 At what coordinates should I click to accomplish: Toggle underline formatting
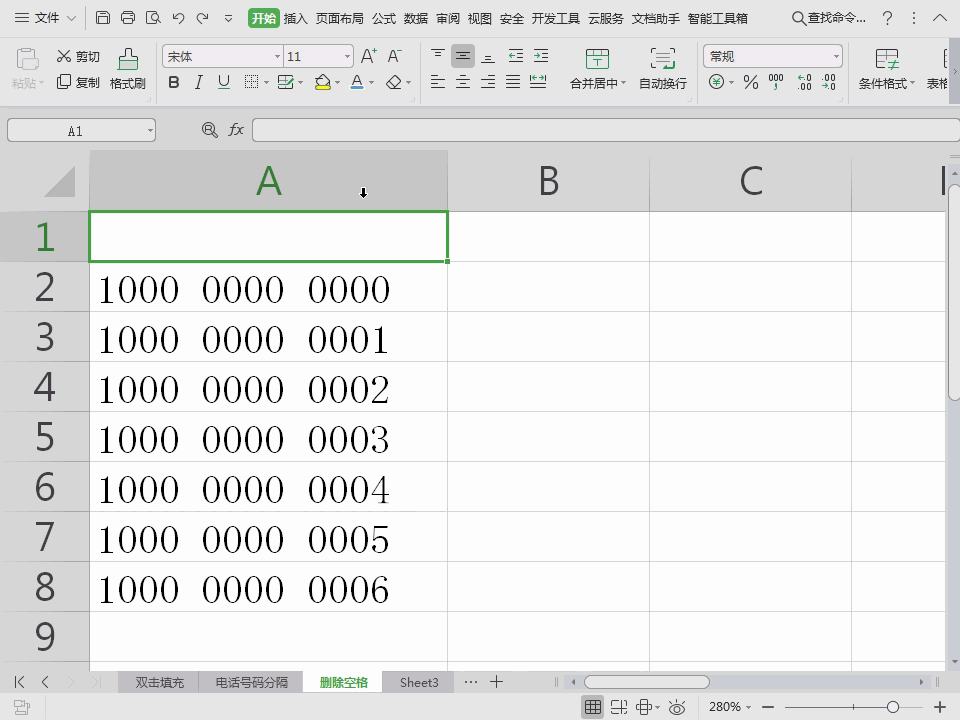(224, 82)
